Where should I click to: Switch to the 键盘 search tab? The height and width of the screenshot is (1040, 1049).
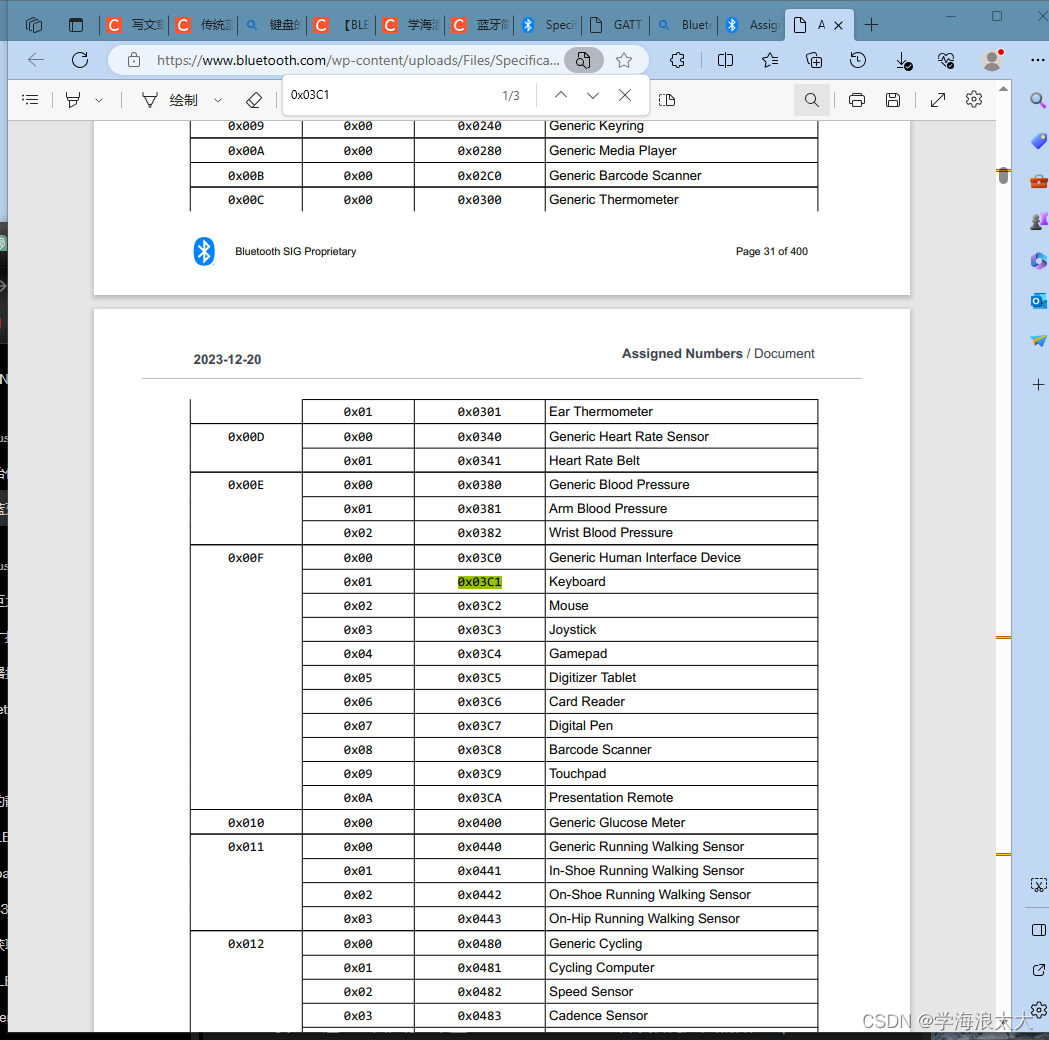(x=273, y=25)
